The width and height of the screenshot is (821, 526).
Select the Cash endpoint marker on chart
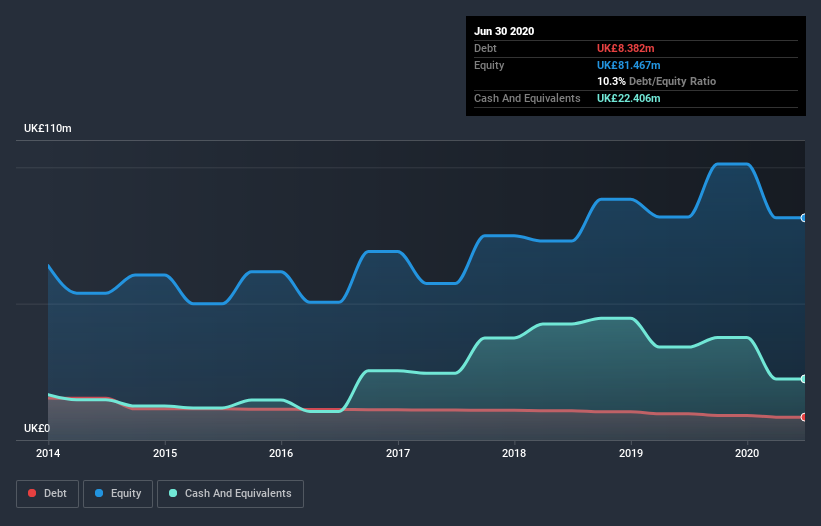[803, 379]
